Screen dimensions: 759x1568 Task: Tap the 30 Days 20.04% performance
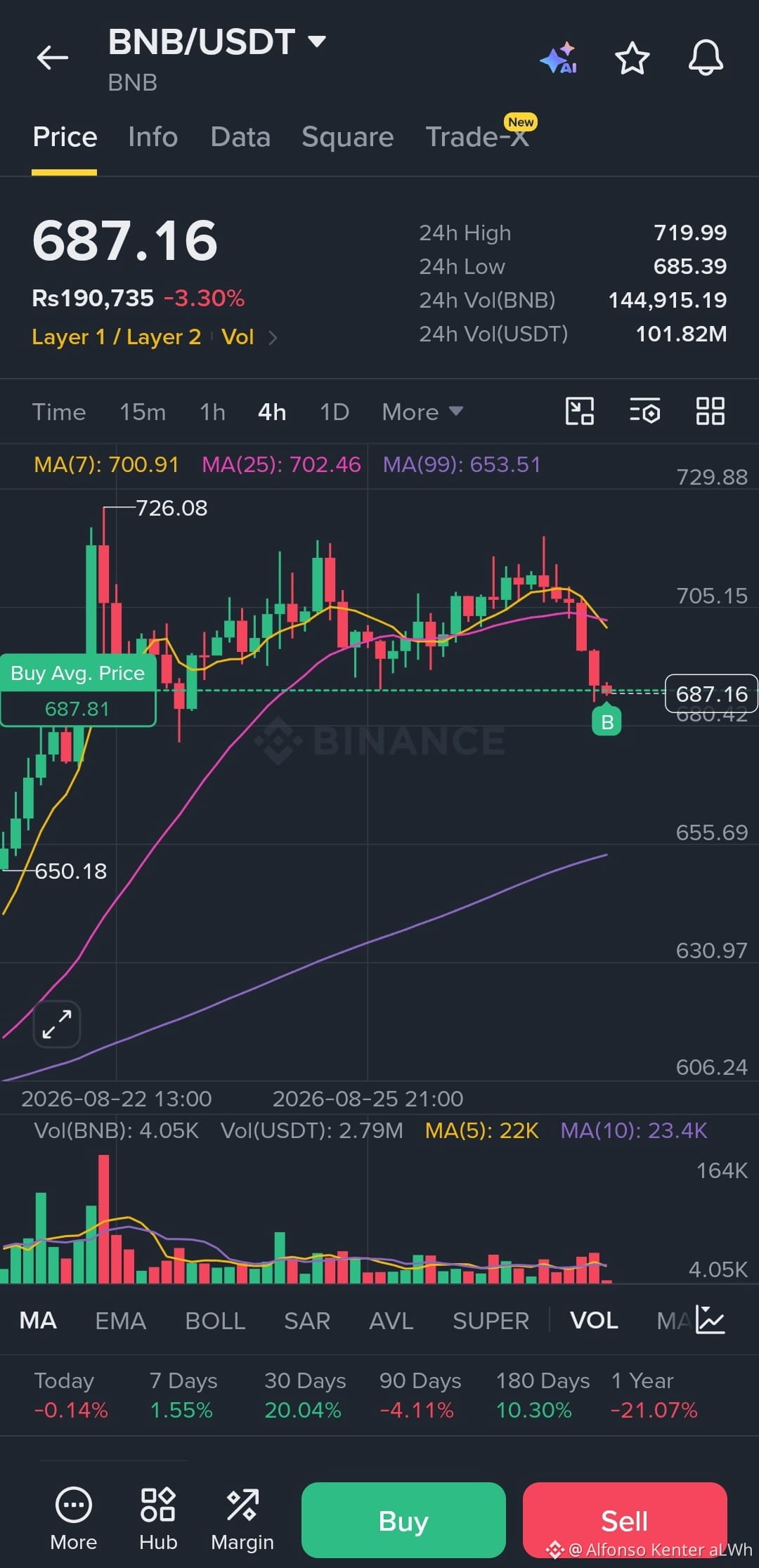pos(305,1395)
